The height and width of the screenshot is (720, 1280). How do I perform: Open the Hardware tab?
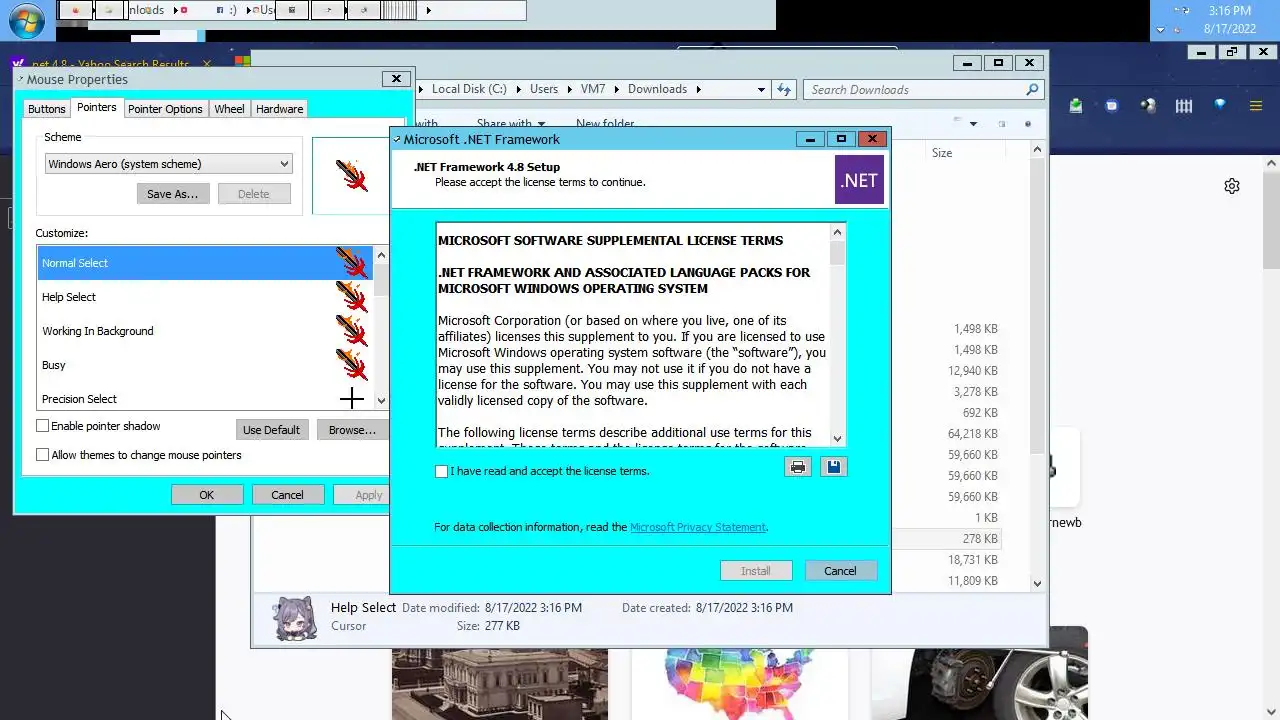[x=279, y=109]
